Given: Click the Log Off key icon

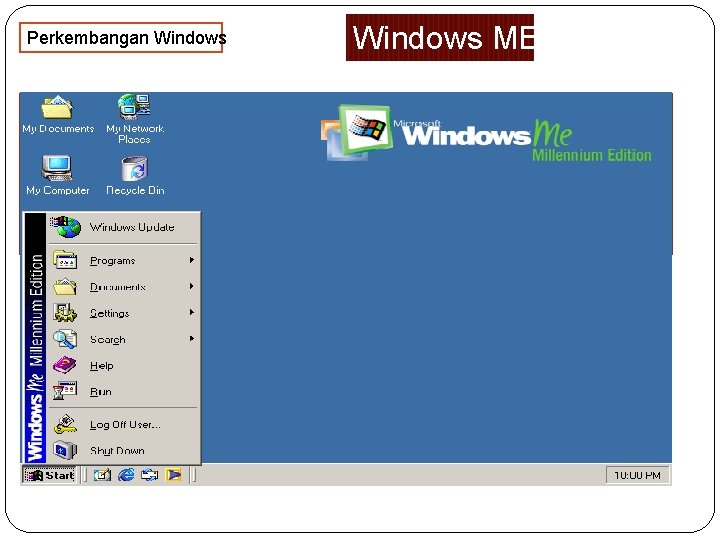Looking at the screenshot, I should [65, 424].
